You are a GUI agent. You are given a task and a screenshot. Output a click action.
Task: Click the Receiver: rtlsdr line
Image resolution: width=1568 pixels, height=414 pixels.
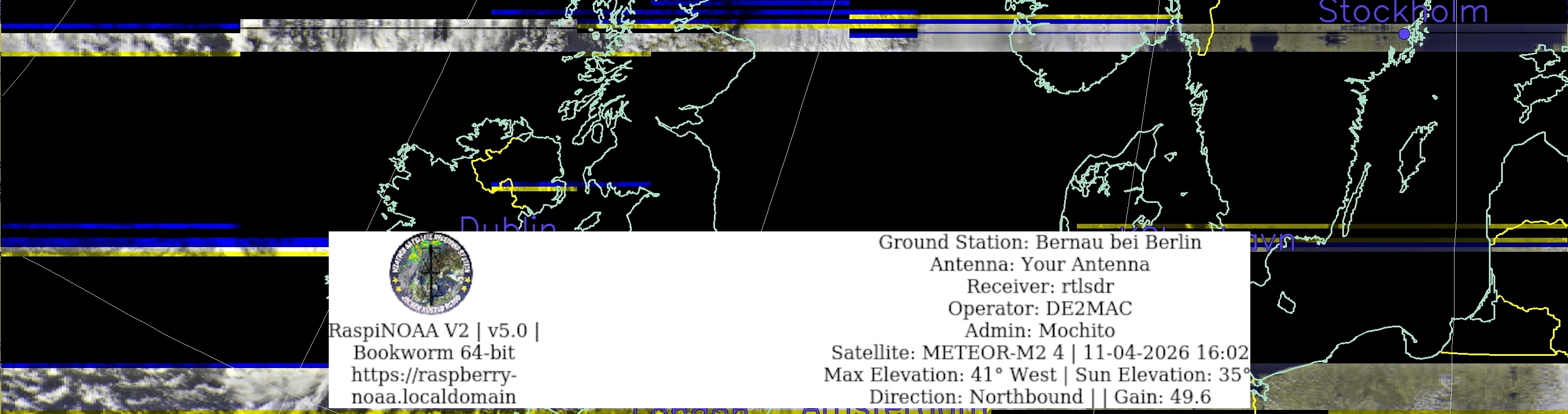(1040, 286)
